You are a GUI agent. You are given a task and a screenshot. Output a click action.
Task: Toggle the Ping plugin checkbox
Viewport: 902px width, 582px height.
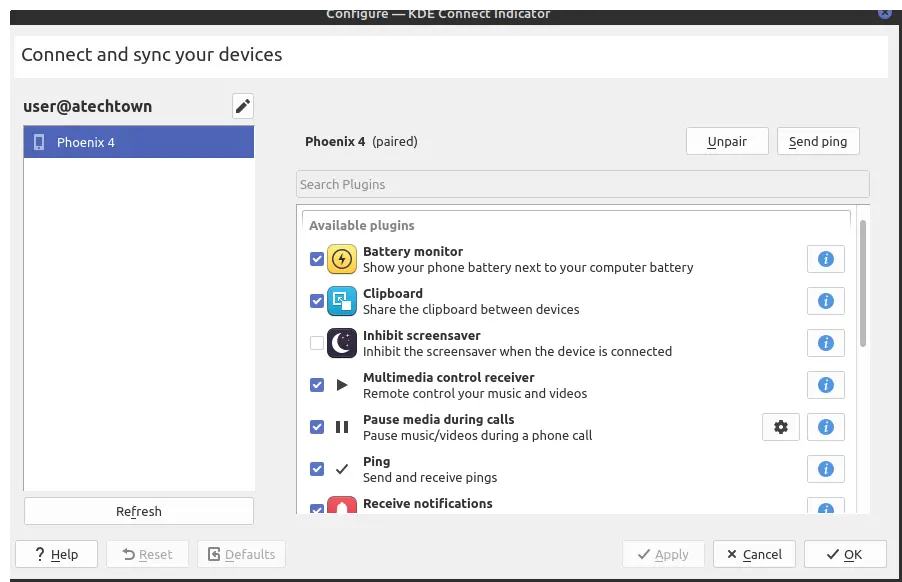pyautogui.click(x=317, y=469)
